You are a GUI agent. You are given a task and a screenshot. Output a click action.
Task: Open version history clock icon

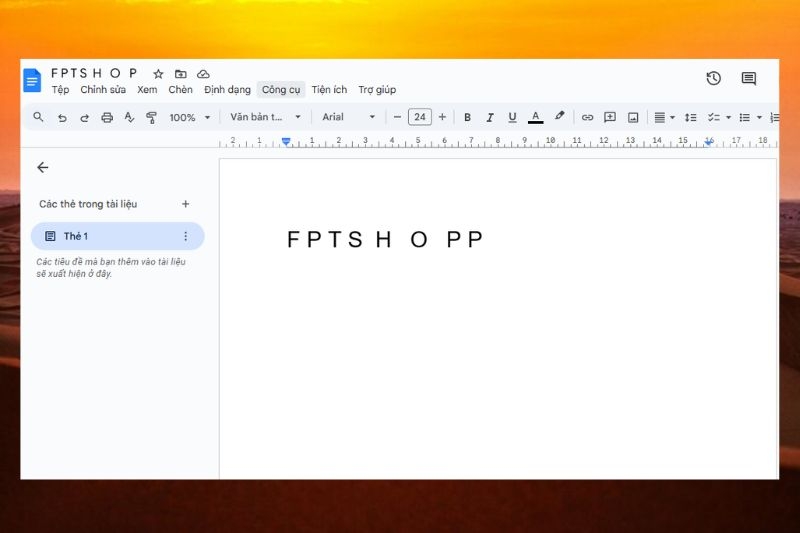coord(713,78)
